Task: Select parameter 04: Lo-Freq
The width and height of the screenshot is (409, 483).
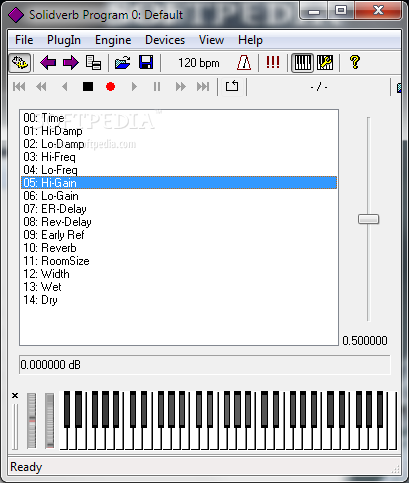Action: coord(179,170)
